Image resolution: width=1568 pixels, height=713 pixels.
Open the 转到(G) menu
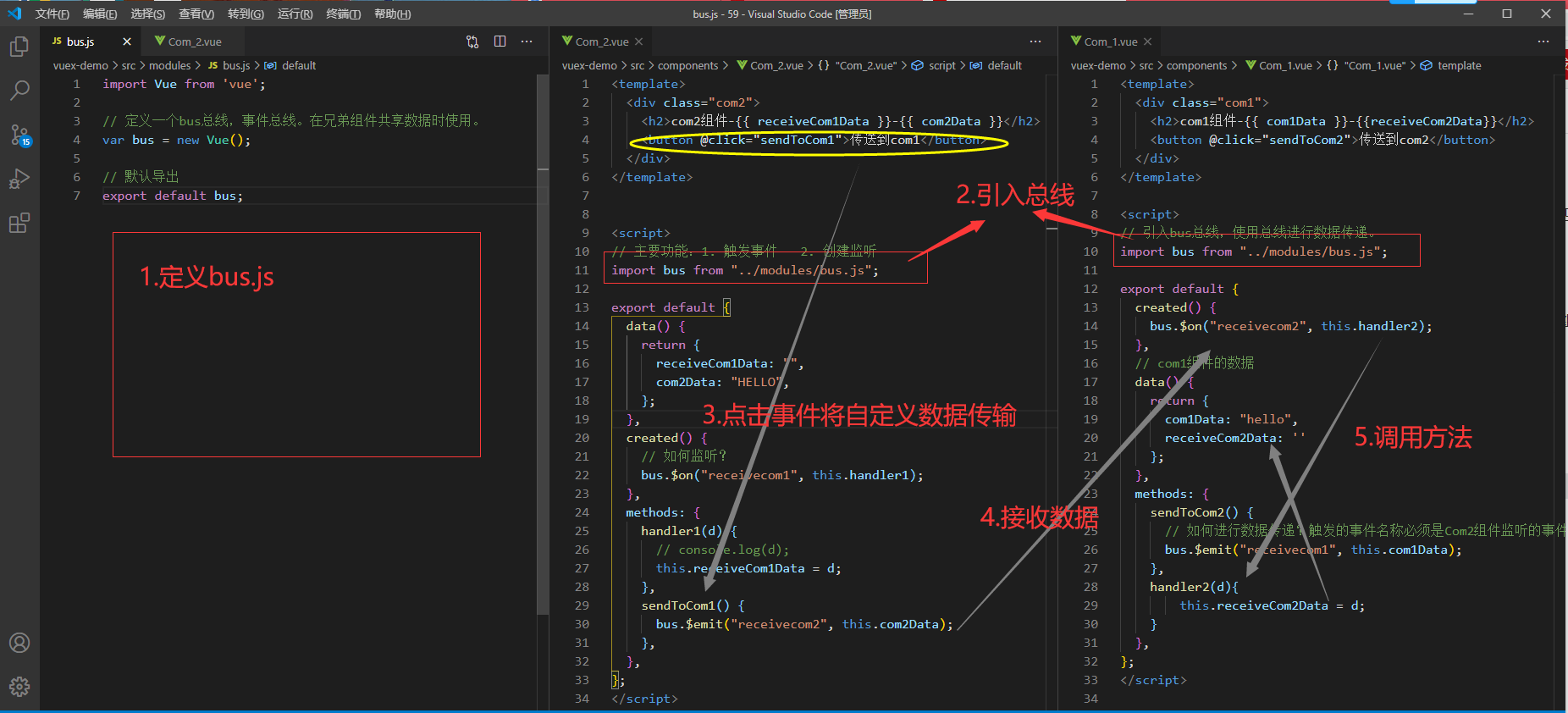click(x=246, y=14)
